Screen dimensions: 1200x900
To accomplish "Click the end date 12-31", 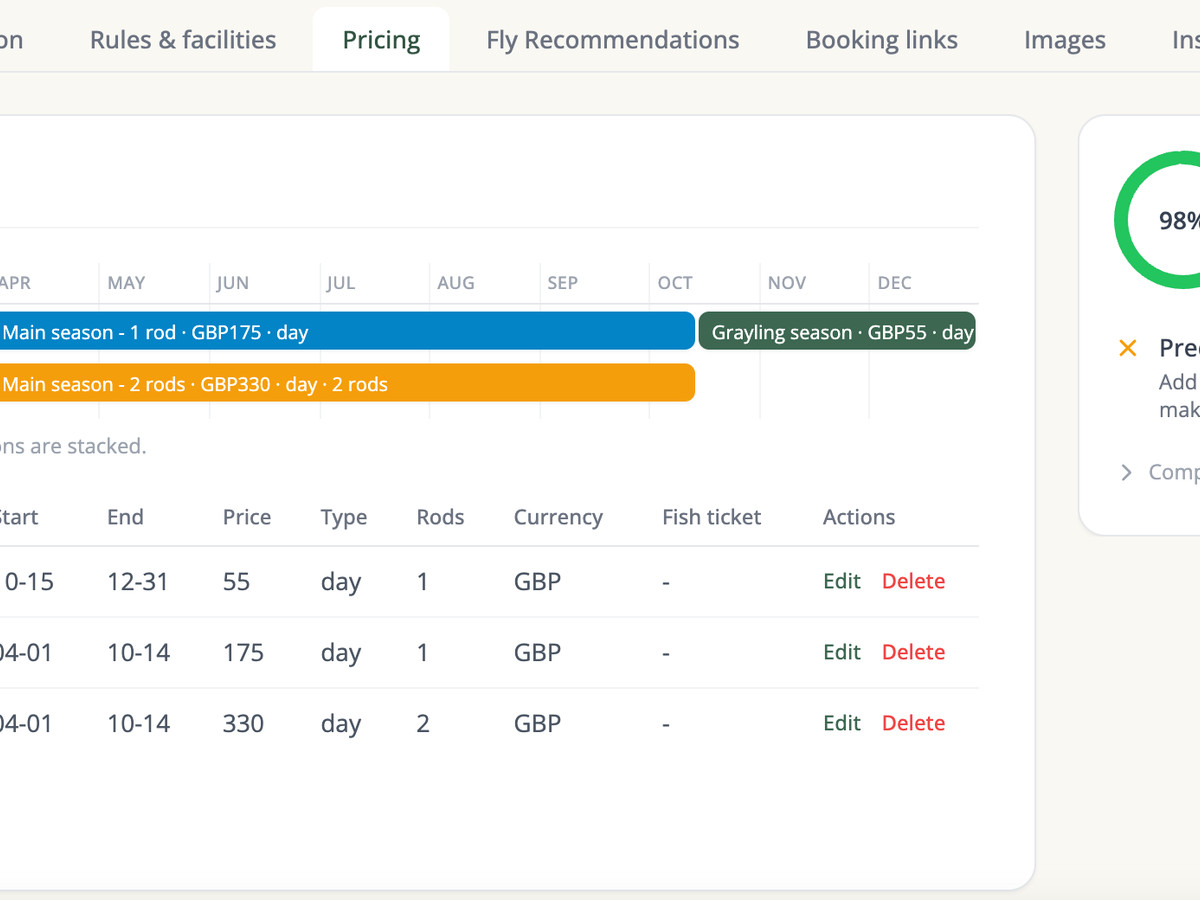I will (x=138, y=581).
